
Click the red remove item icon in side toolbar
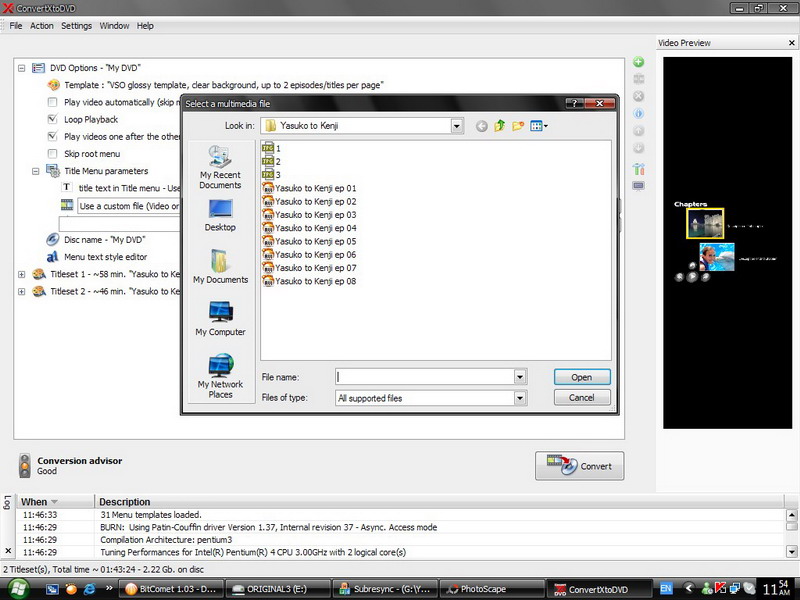pos(638,96)
